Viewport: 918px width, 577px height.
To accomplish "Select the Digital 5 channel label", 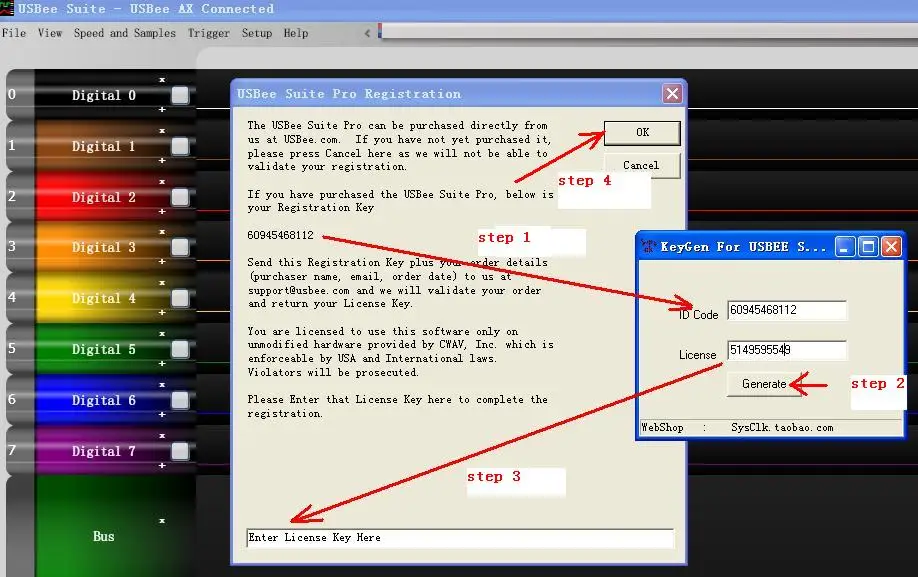I will click(104, 349).
